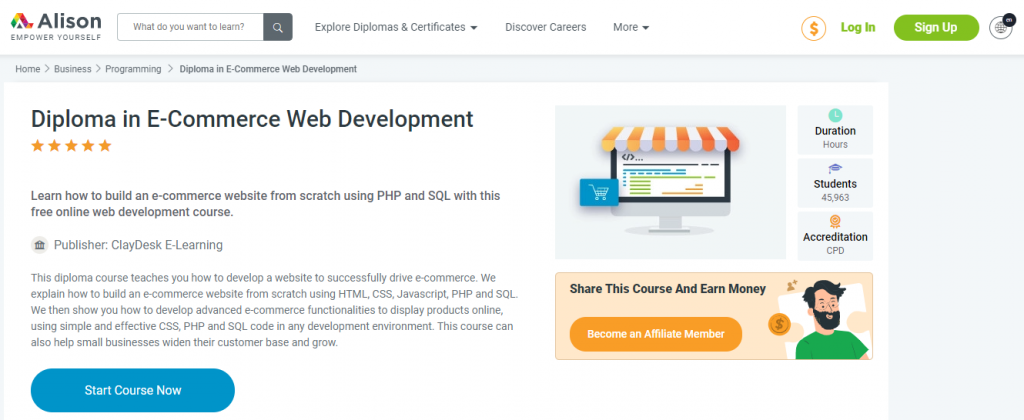
Task: Expand Explore Diplomas & Certificates menu
Action: [x=396, y=27]
